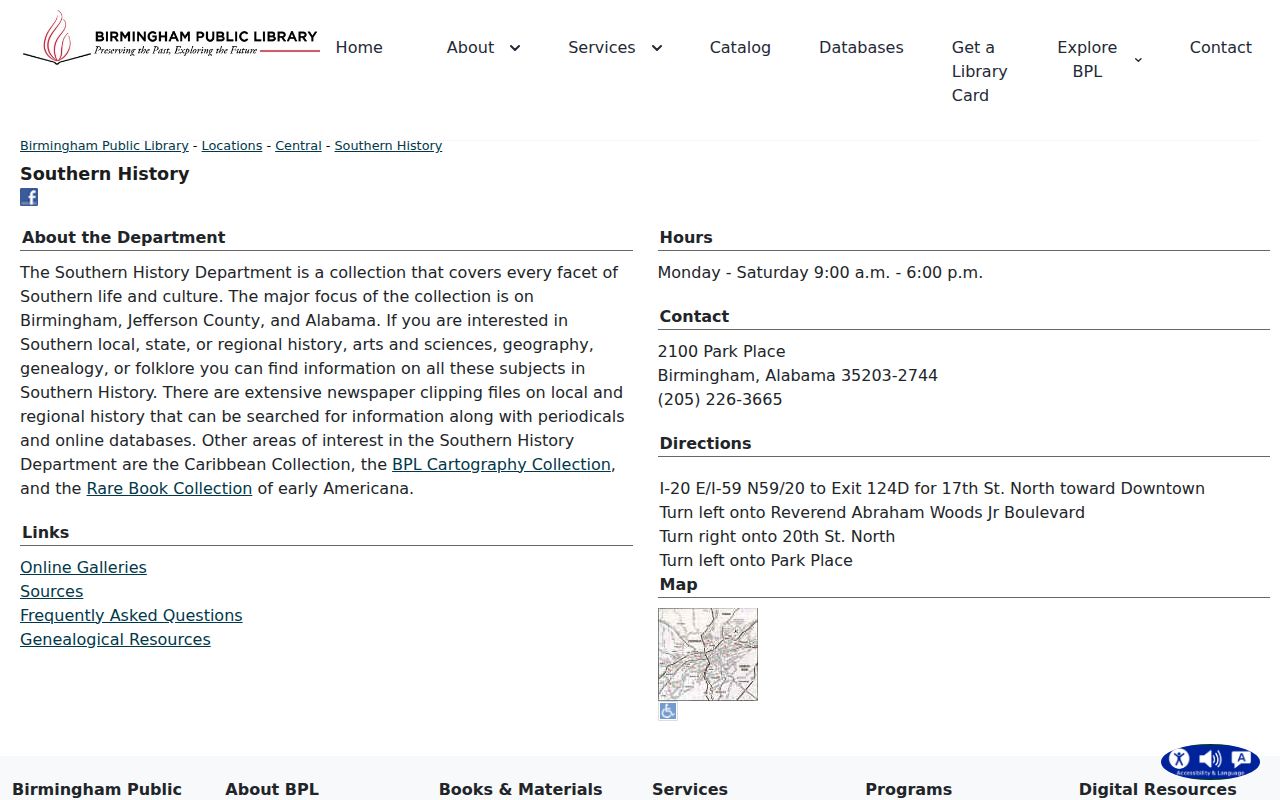The image size is (1280, 800).
Task: Open the Frequently Asked Questions link
Action: point(131,615)
